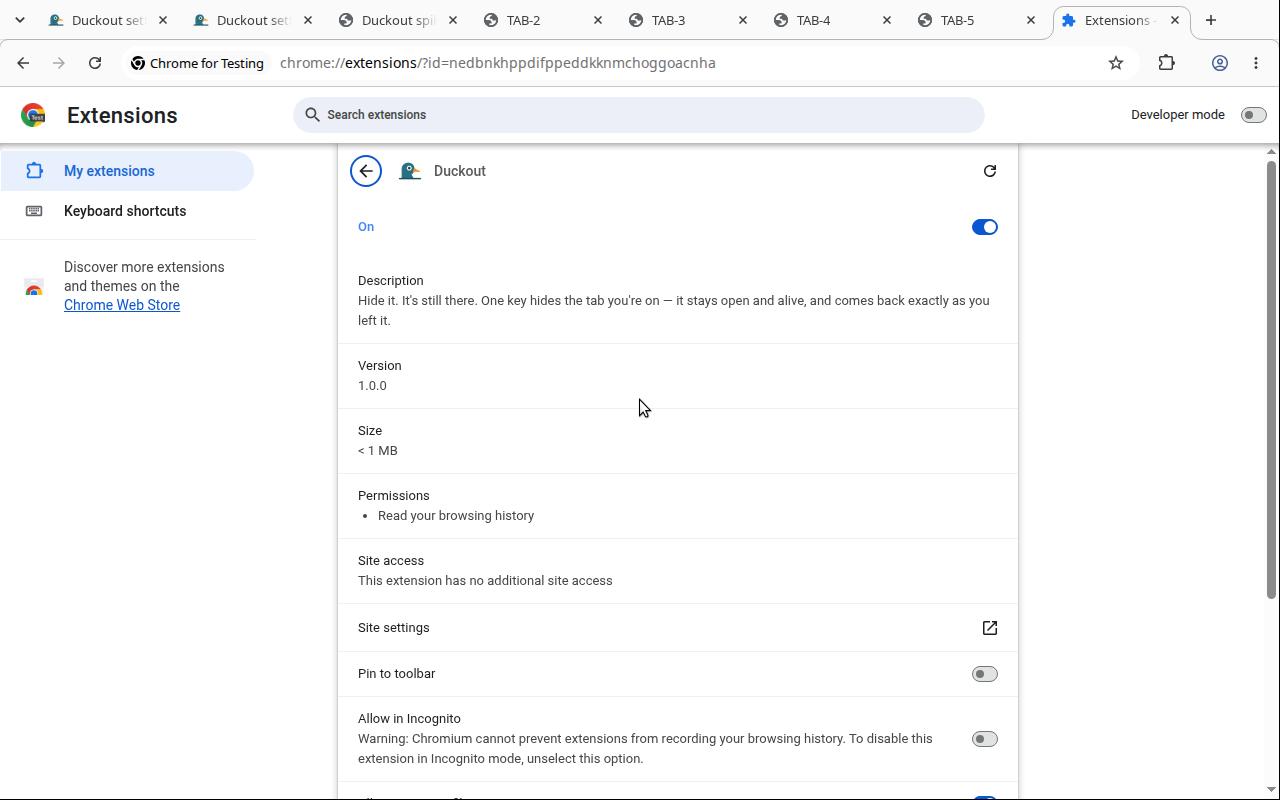Image resolution: width=1280 pixels, height=800 pixels.
Task: Click the Duckout duck logo icon
Action: click(409, 171)
